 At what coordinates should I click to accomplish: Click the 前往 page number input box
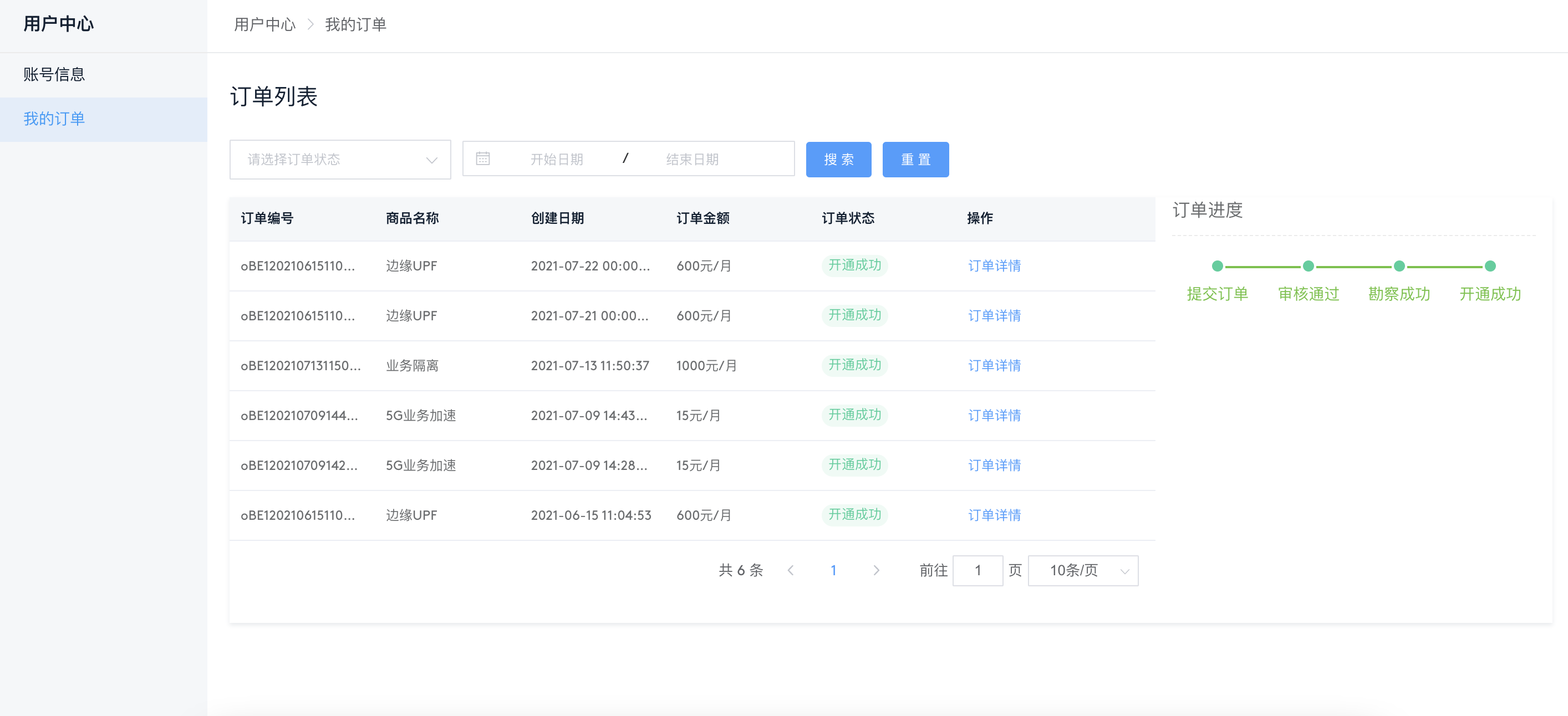pyautogui.click(x=977, y=570)
